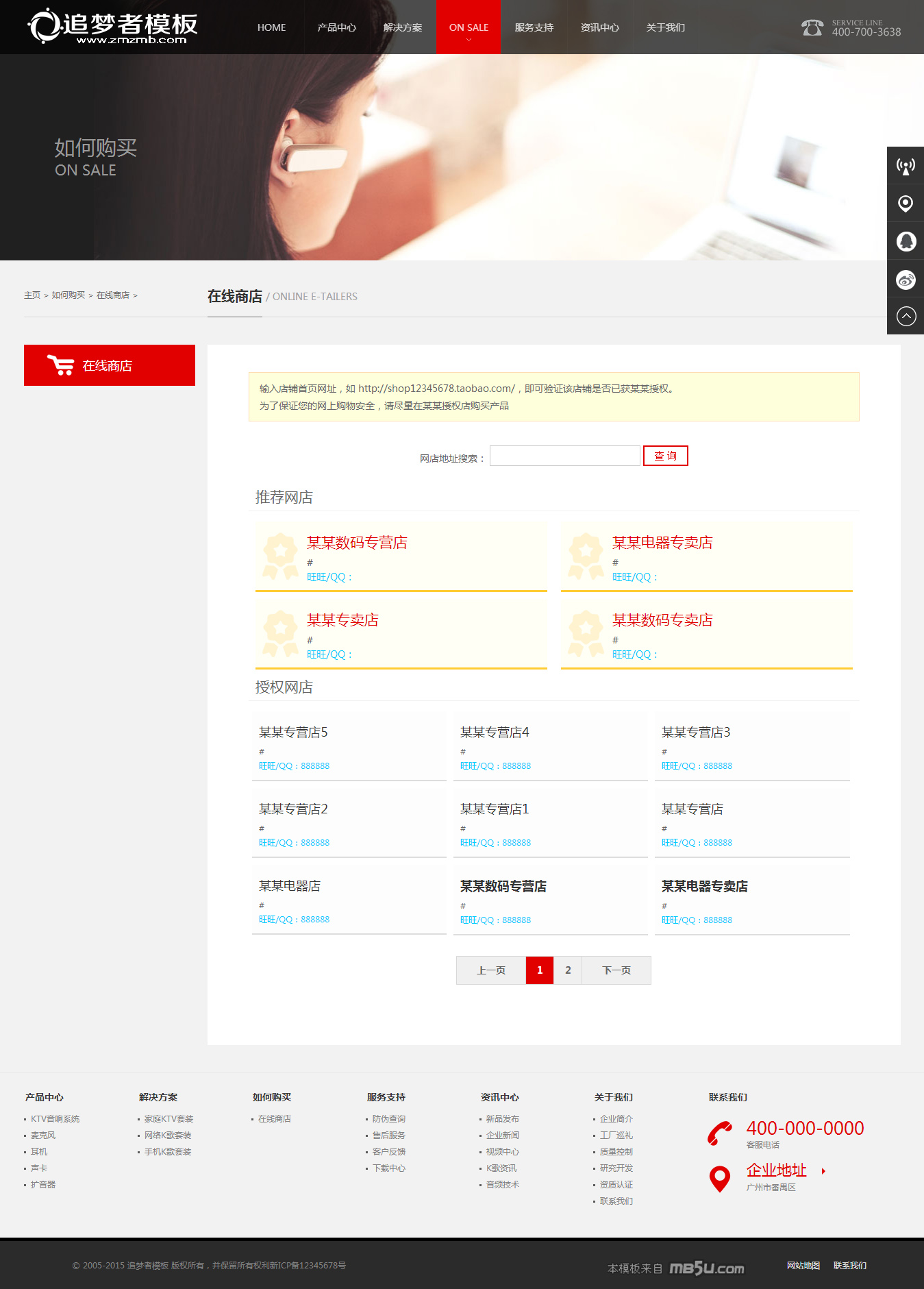Click the award badge of 某某数码专营店
924x1289 pixels.
pyautogui.click(x=280, y=556)
